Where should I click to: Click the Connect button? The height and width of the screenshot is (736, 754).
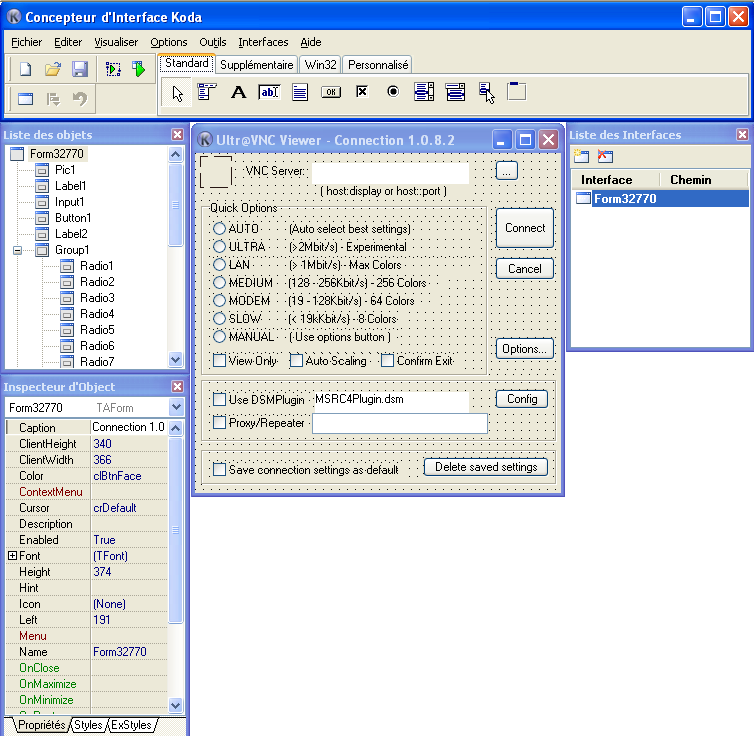(x=525, y=228)
